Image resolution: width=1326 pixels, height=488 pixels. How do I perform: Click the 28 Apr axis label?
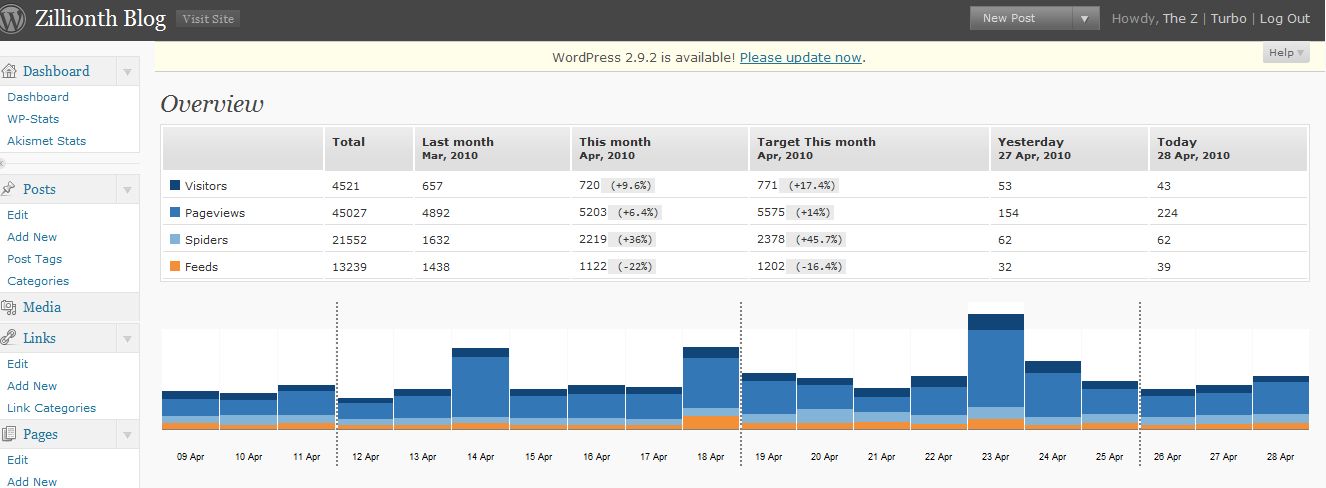(1280, 456)
